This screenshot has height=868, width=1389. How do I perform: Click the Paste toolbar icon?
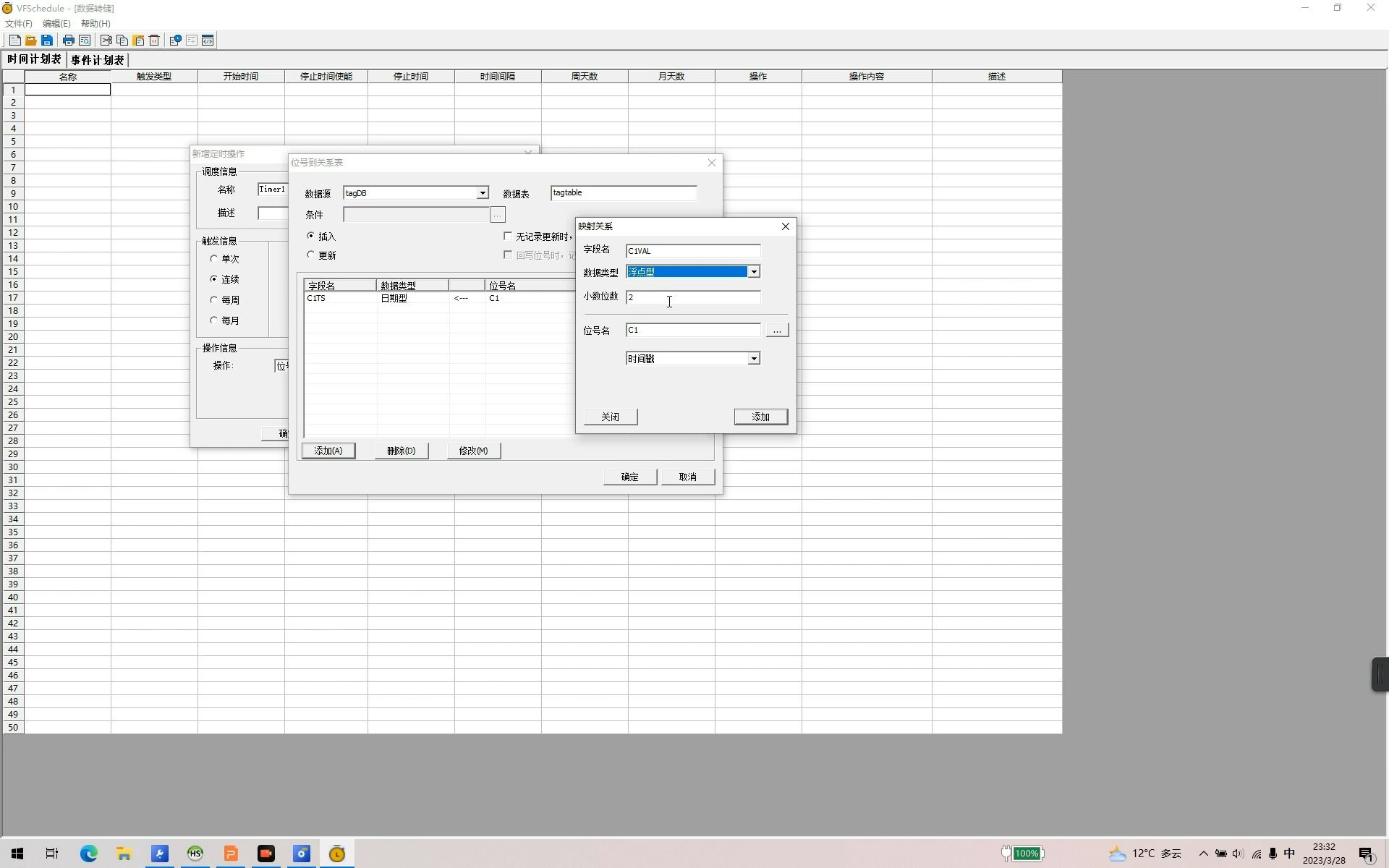[138, 41]
